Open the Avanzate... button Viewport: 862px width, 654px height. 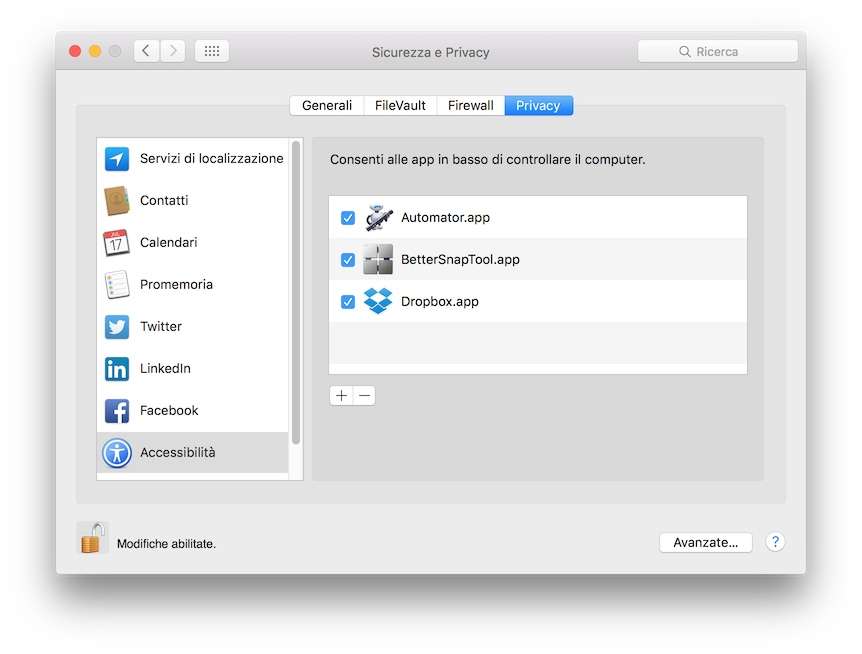click(706, 542)
